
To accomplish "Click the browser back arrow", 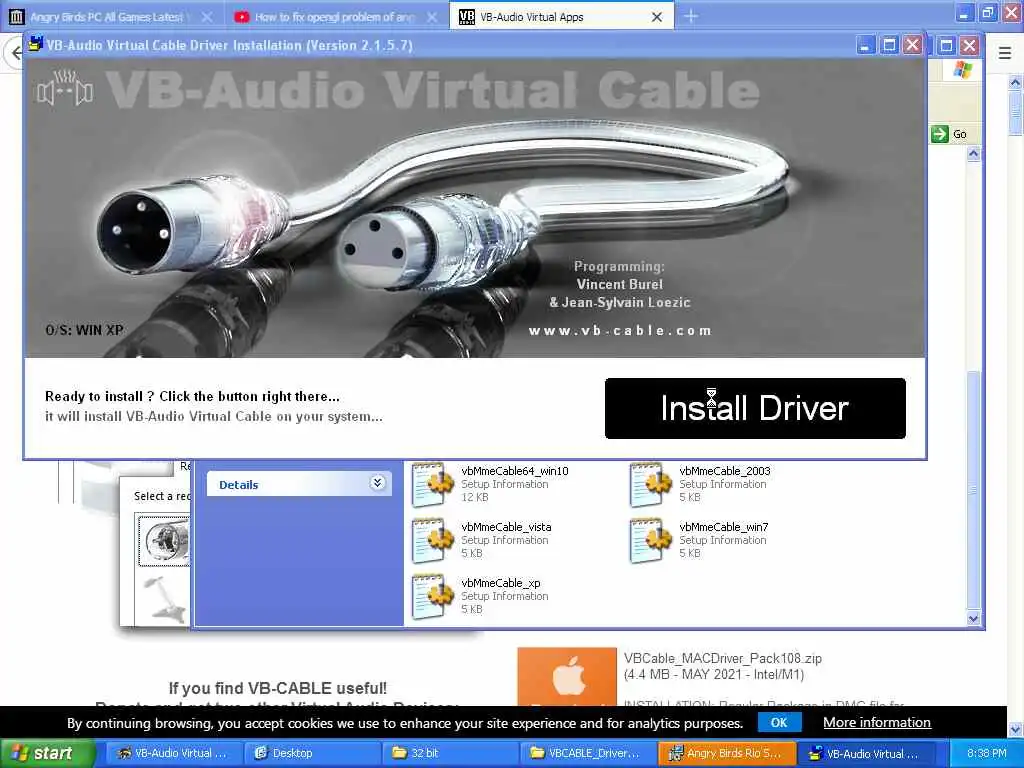I will coord(16,53).
